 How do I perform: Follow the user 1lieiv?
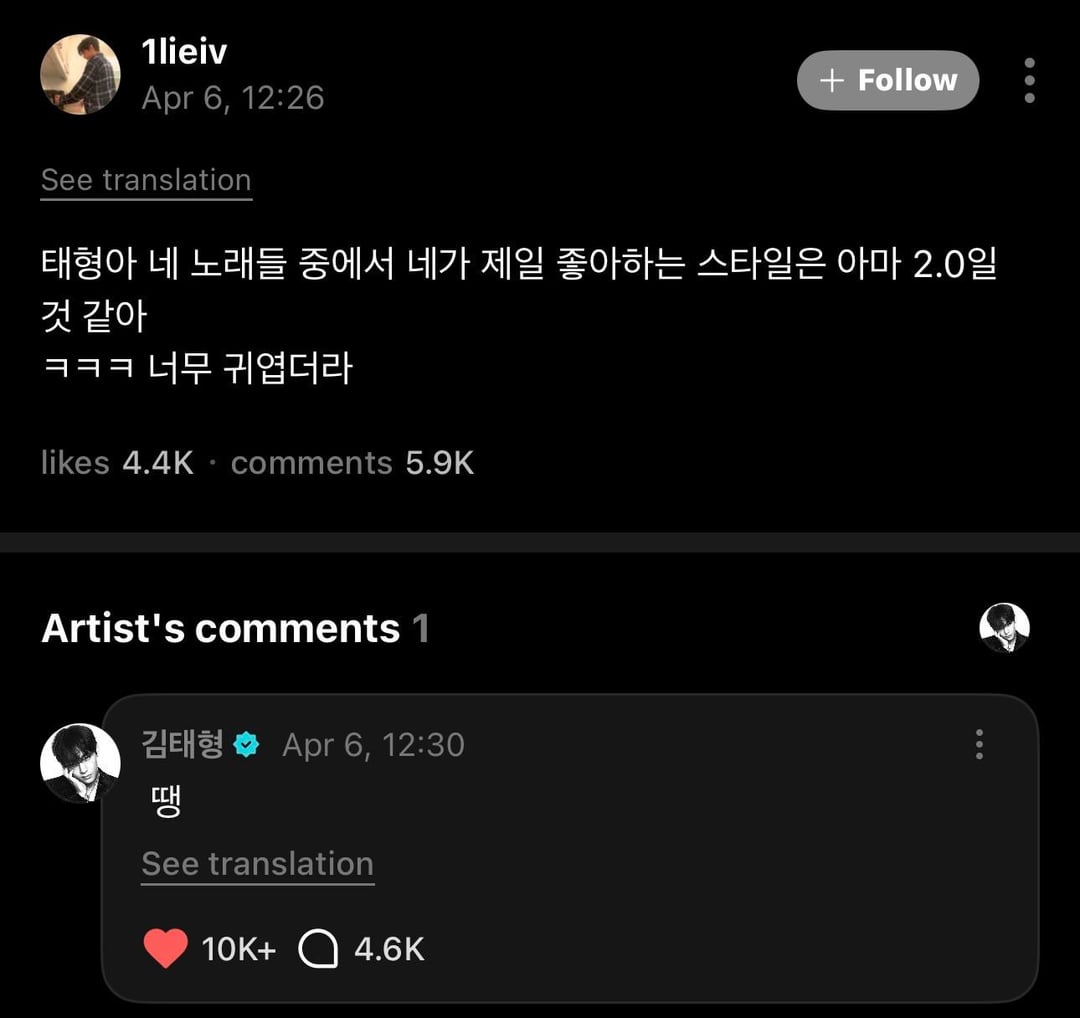pyautogui.click(x=887, y=80)
